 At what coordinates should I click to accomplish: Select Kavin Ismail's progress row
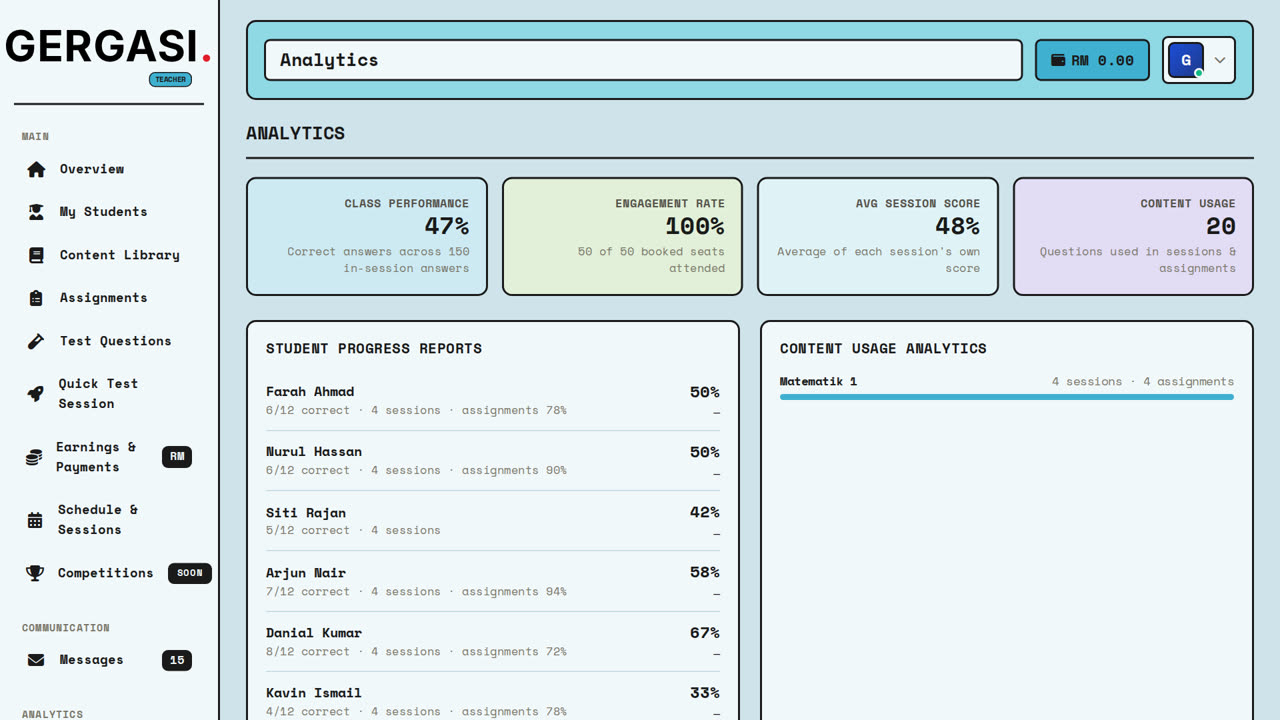tap(493, 697)
